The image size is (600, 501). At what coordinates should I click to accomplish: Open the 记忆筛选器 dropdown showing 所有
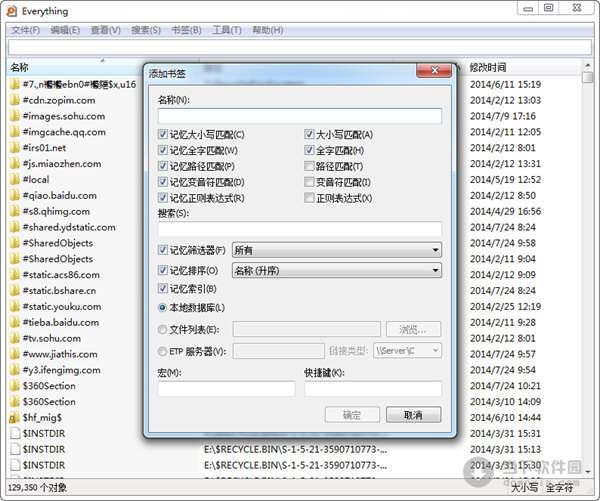click(337, 250)
